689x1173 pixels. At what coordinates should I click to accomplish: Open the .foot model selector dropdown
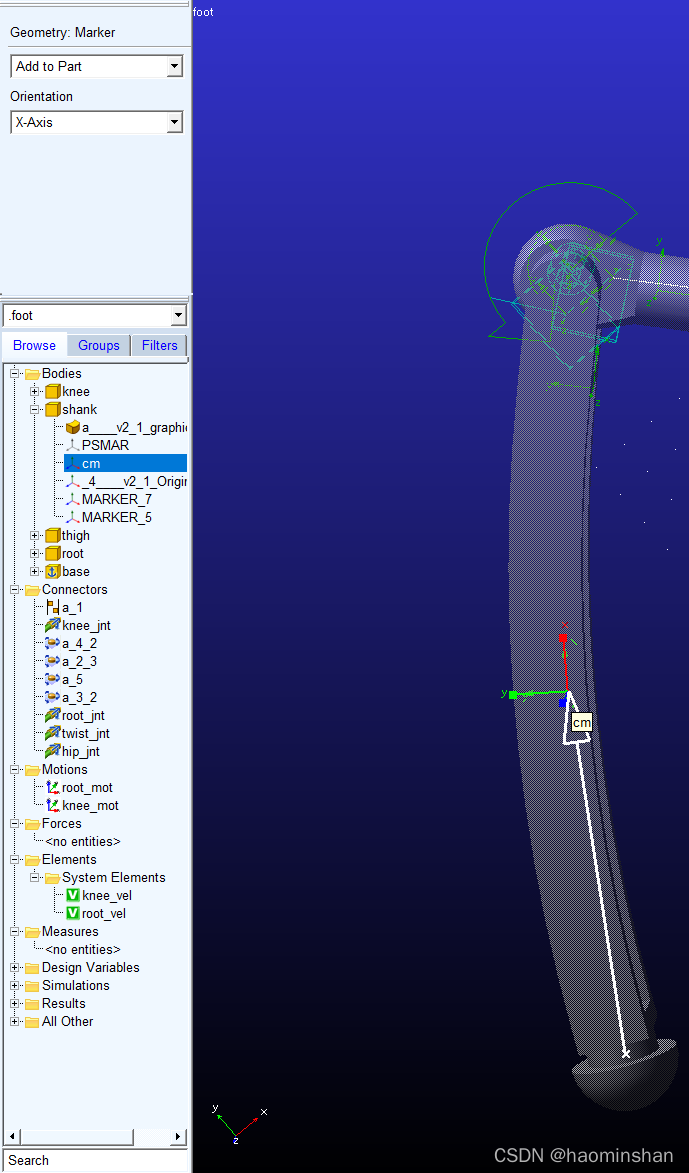click(x=178, y=316)
